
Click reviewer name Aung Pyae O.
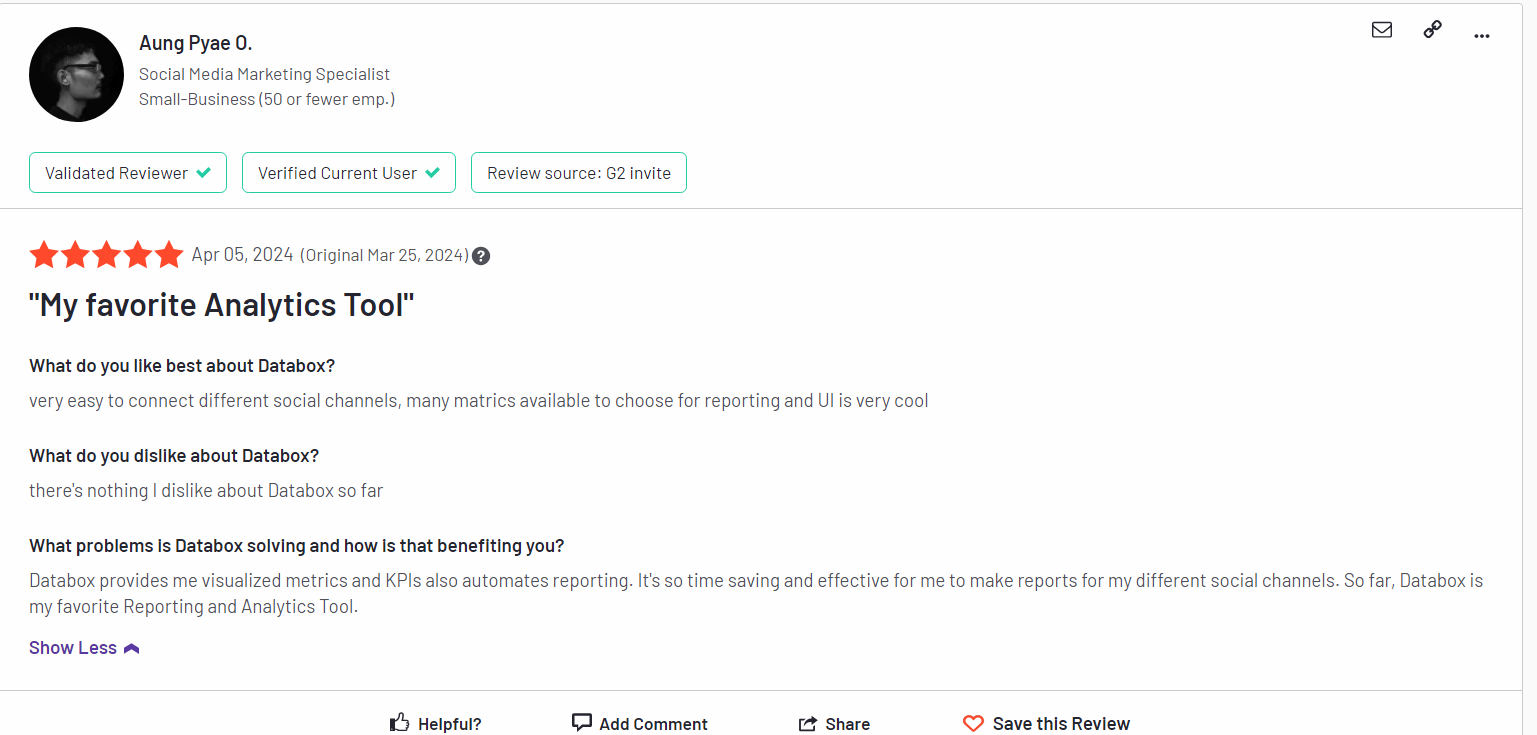click(x=196, y=43)
